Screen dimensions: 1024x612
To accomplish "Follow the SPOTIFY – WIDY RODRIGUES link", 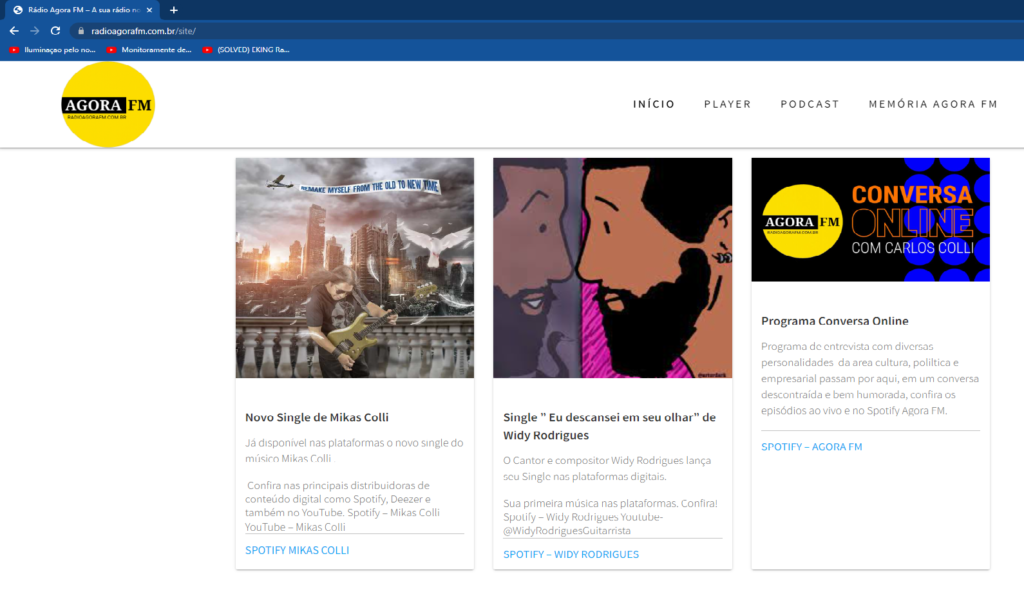I will pyautogui.click(x=571, y=554).
